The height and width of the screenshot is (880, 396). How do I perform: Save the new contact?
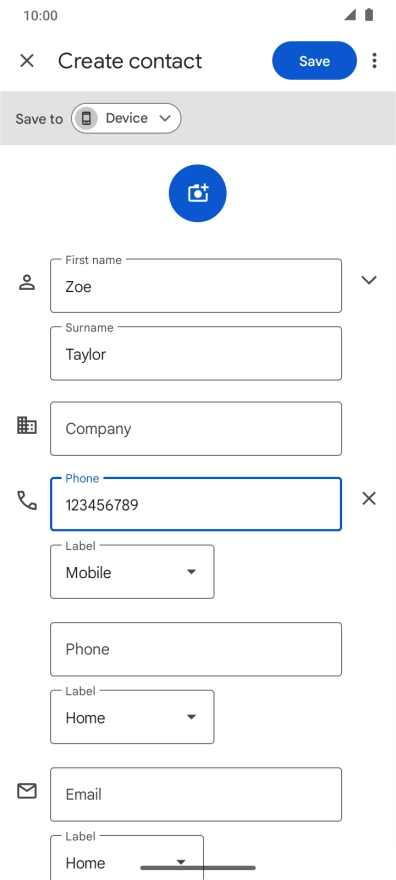(x=314, y=61)
